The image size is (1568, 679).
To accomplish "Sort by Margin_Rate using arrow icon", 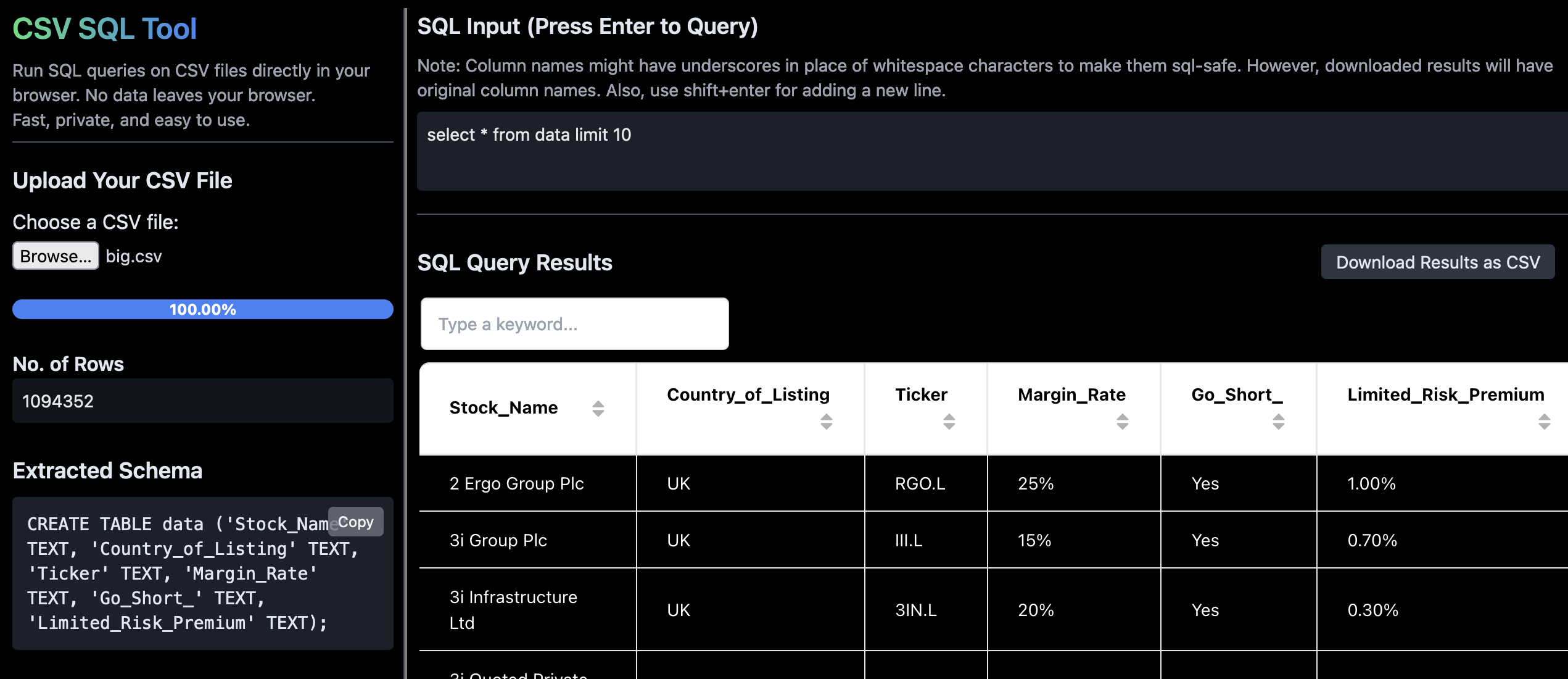I will tap(1122, 422).
